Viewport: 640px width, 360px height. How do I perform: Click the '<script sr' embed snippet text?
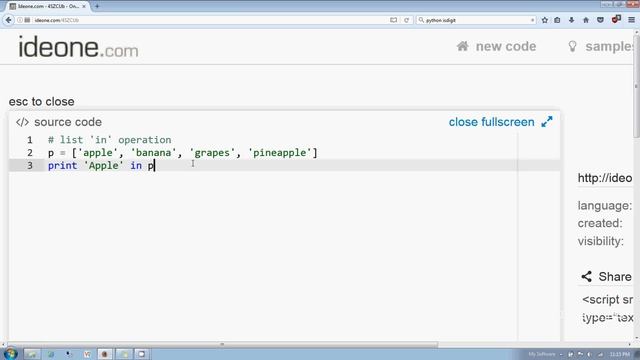tap(608, 300)
